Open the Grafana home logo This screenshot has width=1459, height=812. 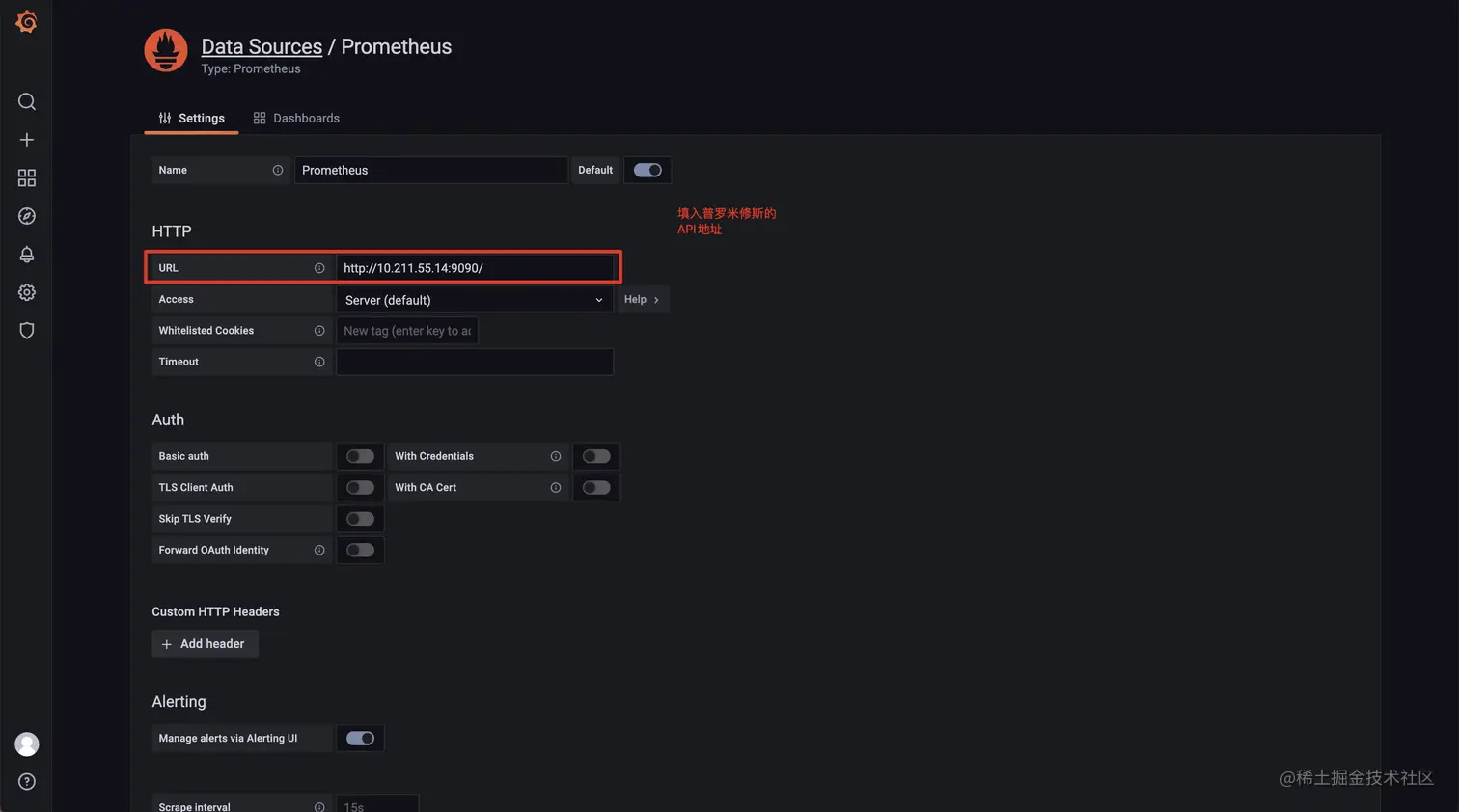coord(26,21)
